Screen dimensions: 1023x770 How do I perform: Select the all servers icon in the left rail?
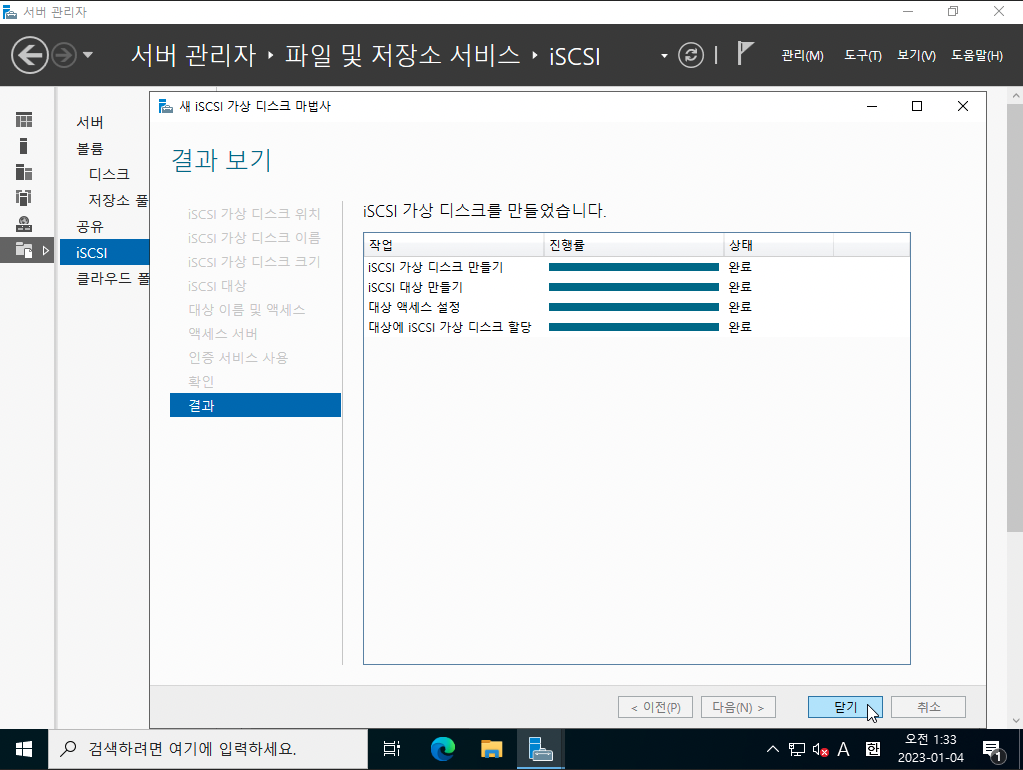[x=24, y=172]
